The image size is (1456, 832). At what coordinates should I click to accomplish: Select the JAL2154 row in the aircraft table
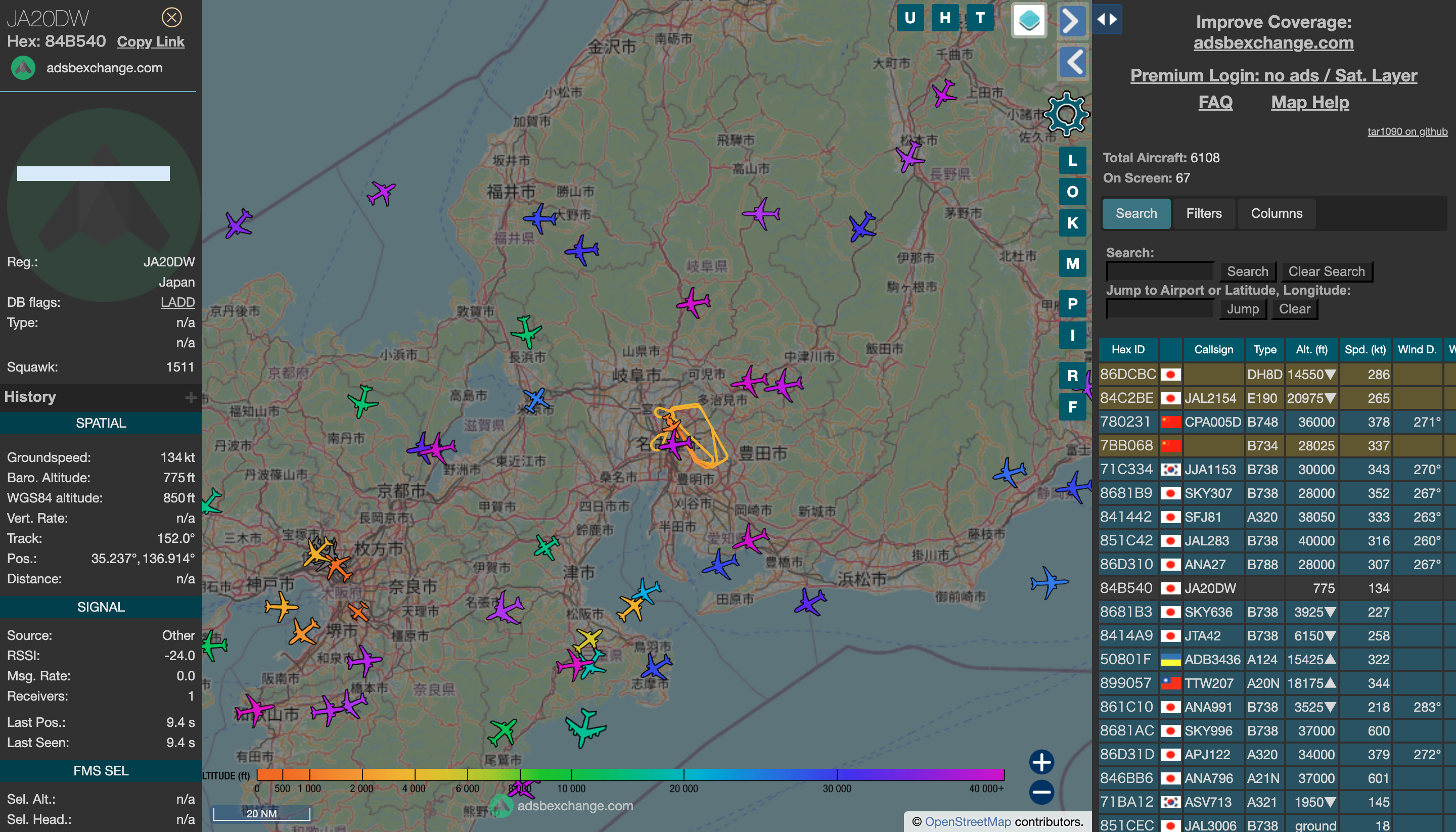(1277, 398)
